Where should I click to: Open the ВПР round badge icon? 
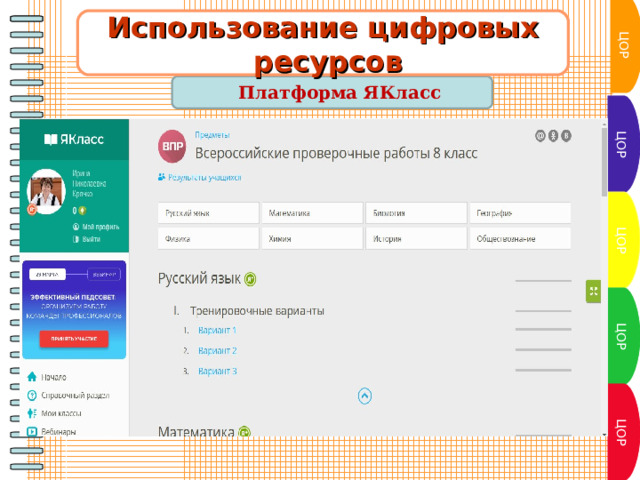coord(172,146)
